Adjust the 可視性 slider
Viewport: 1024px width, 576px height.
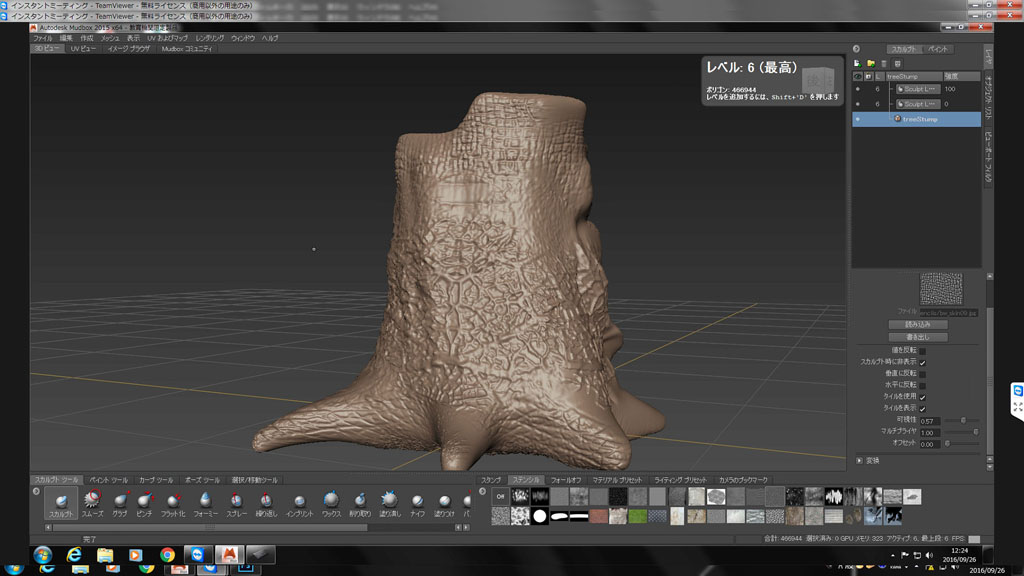coord(962,421)
